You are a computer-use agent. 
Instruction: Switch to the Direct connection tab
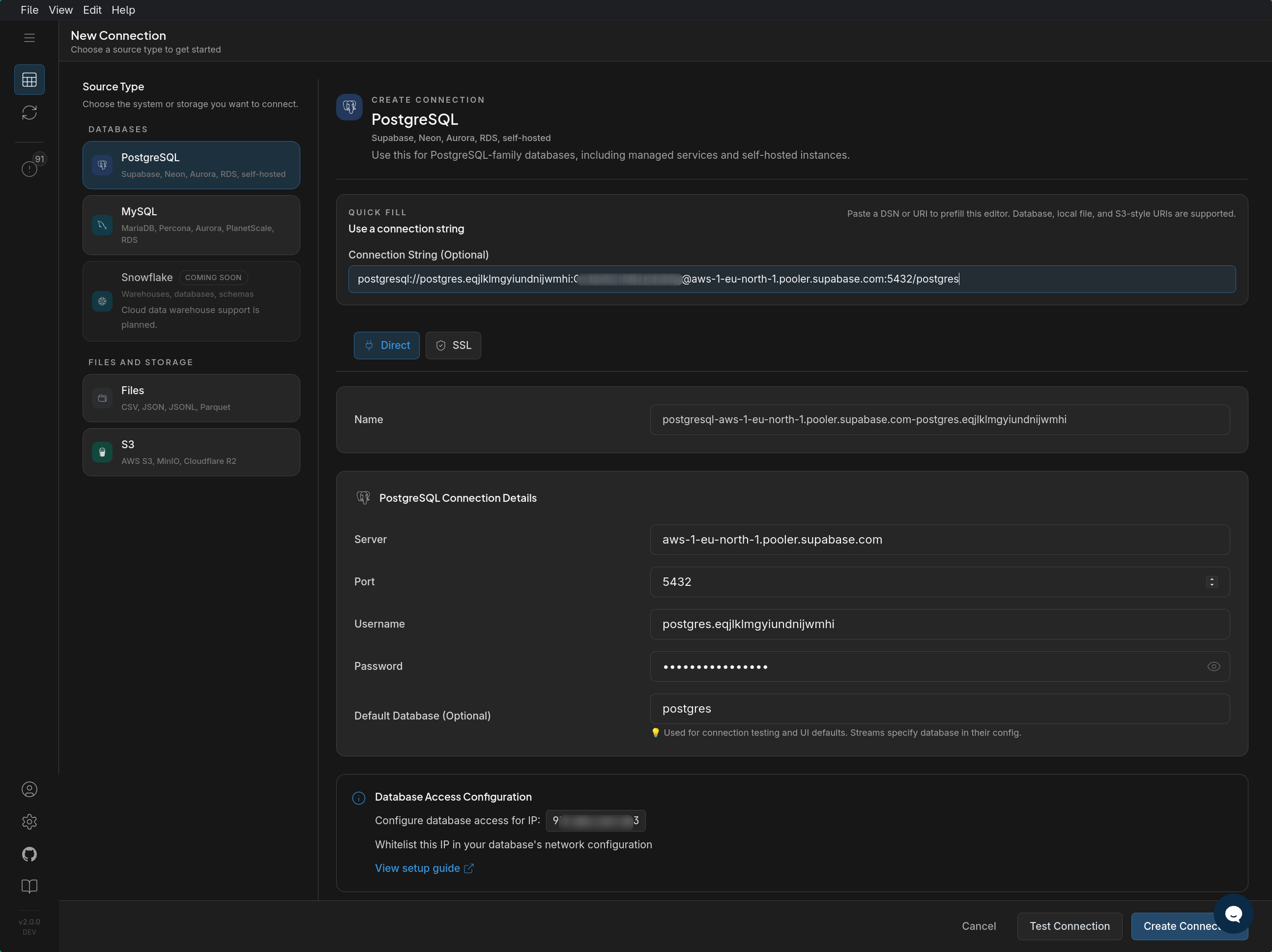(386, 345)
